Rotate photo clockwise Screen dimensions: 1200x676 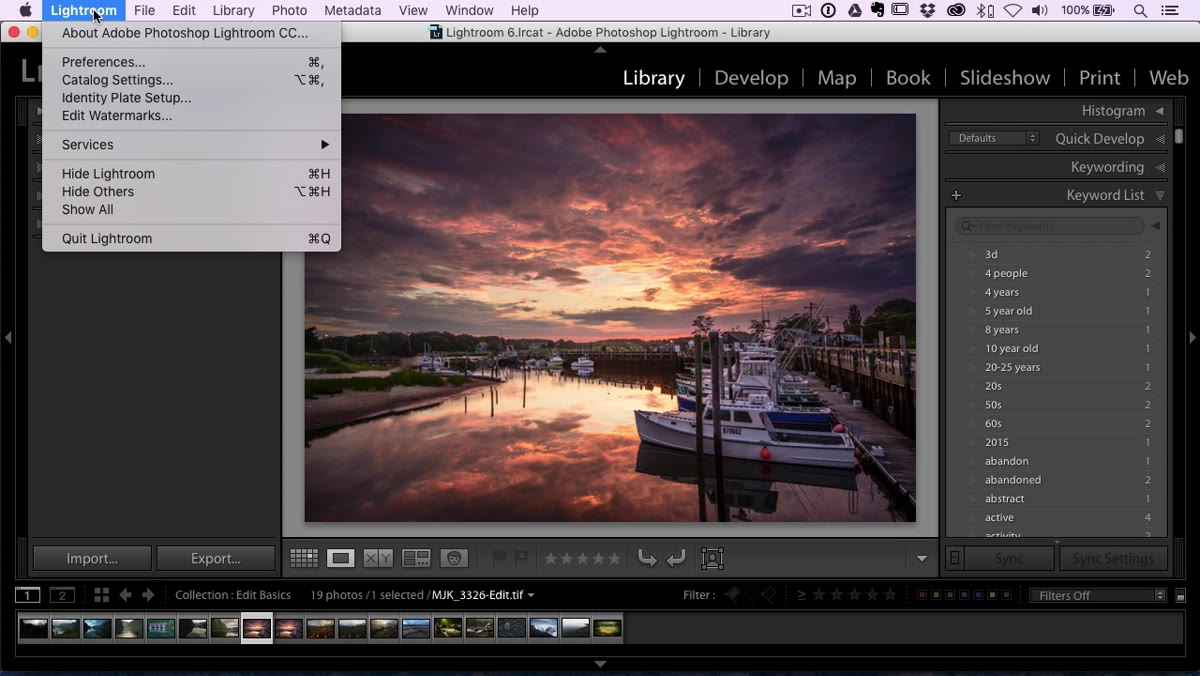[677, 559]
